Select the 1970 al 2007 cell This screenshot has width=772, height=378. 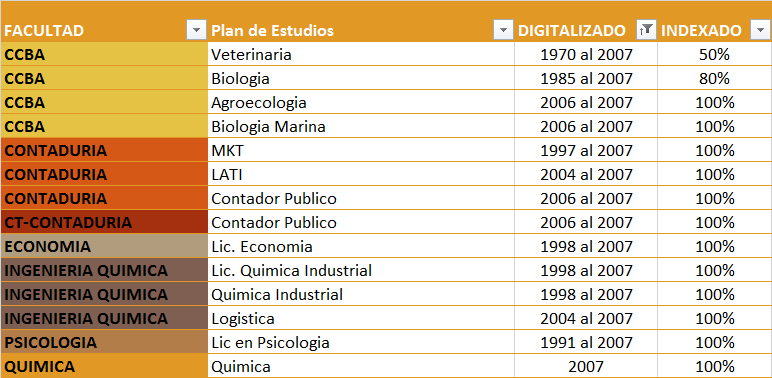[586, 54]
